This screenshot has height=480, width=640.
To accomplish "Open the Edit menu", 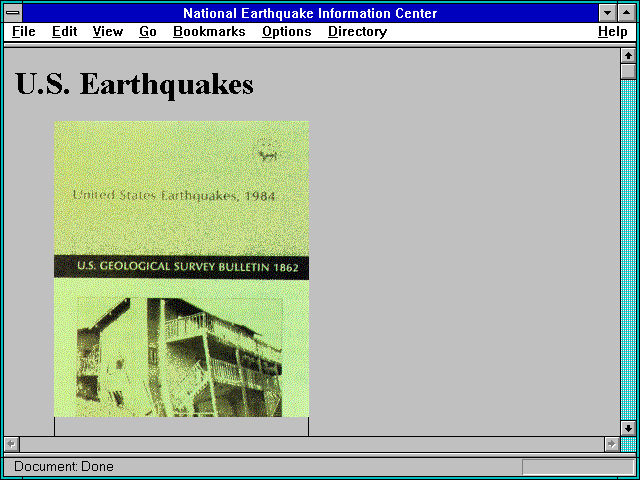I will tap(64, 32).
